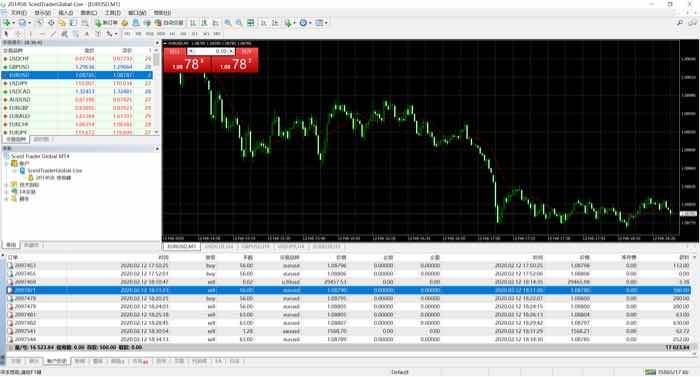This screenshot has height=377, width=700.
Task: Select the arrow cursor tool
Action: (6, 34)
